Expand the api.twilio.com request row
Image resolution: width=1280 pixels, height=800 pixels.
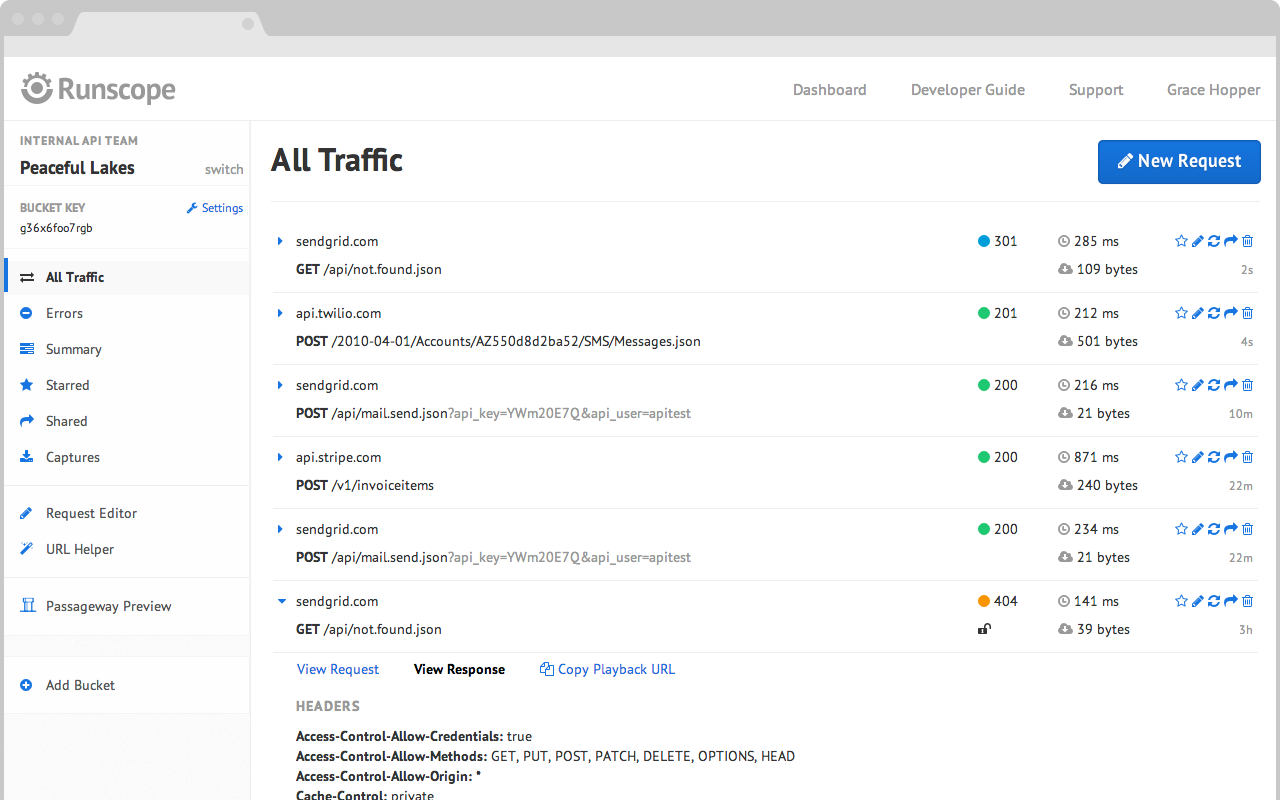[x=280, y=313]
